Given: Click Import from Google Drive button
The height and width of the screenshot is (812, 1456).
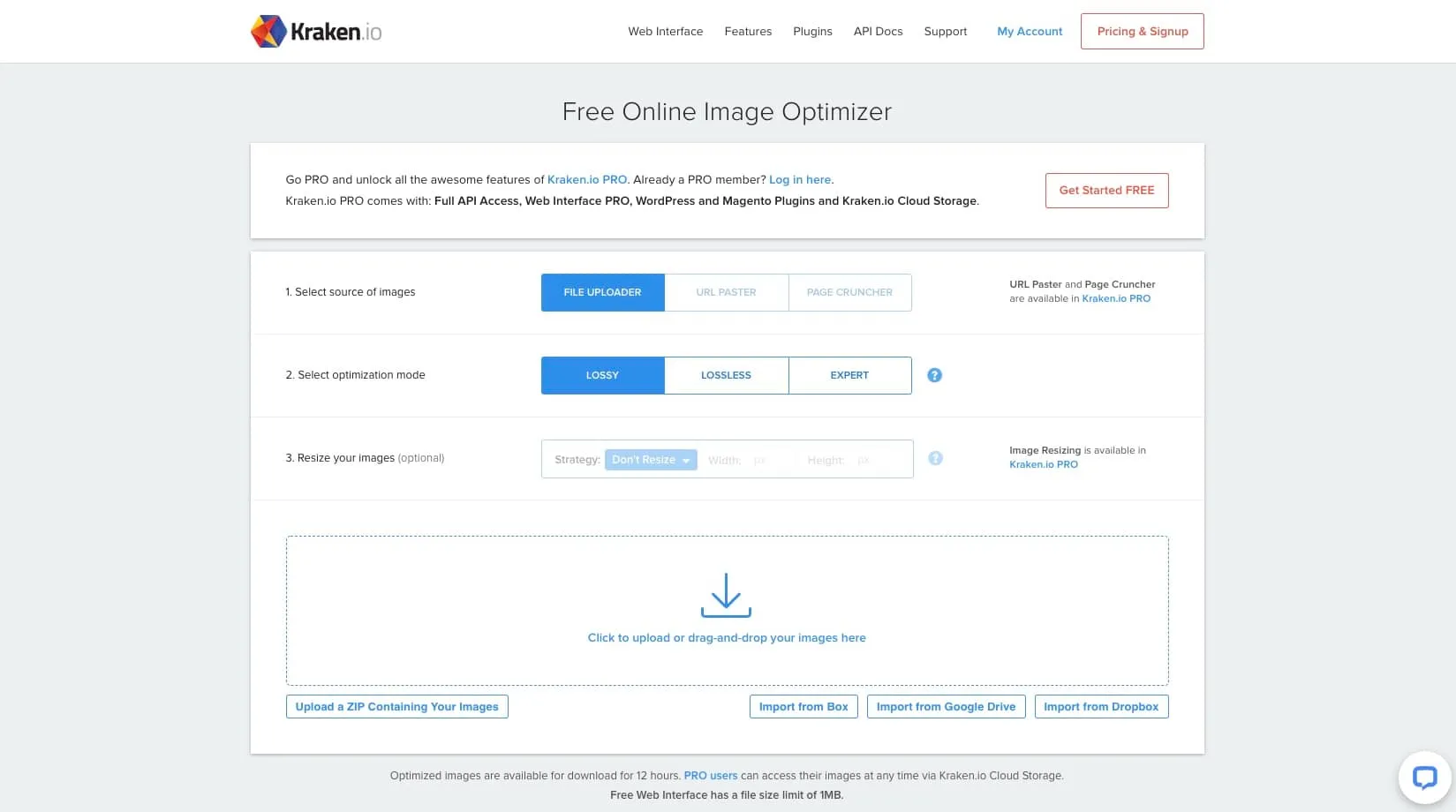Looking at the screenshot, I should point(946,707).
